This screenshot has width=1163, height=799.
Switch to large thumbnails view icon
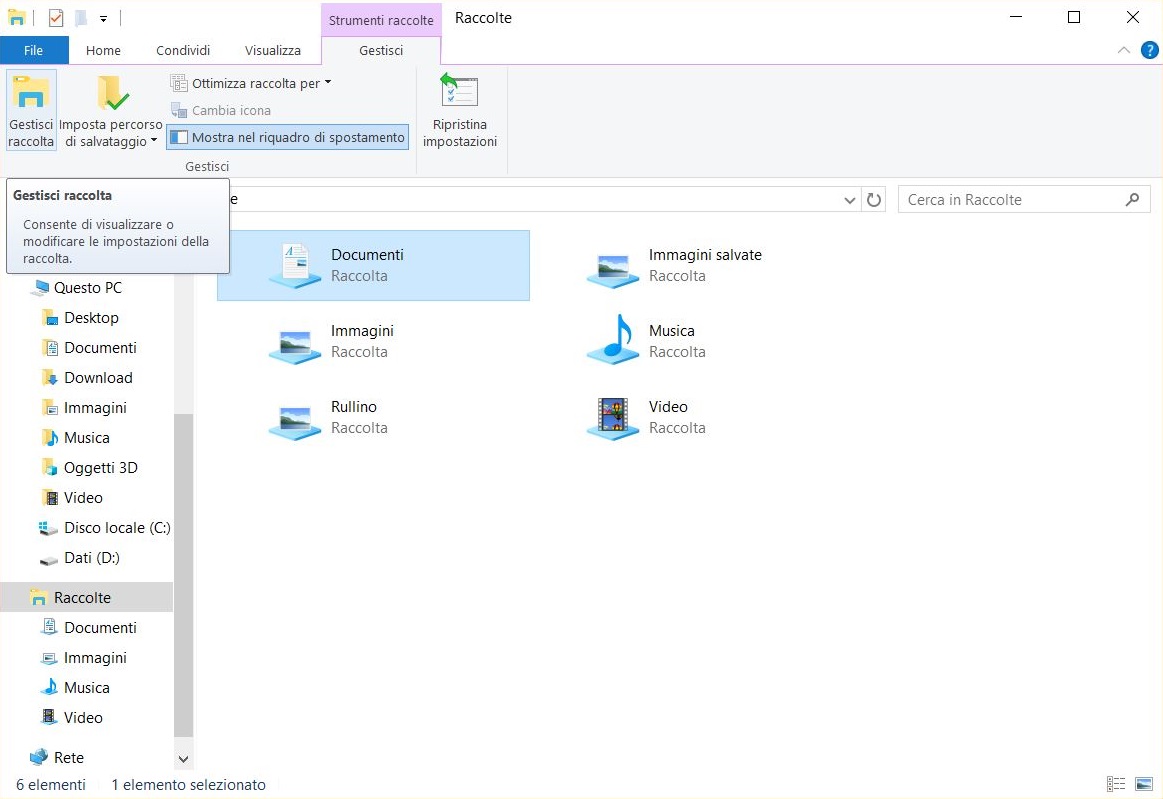pyautogui.click(x=1144, y=785)
